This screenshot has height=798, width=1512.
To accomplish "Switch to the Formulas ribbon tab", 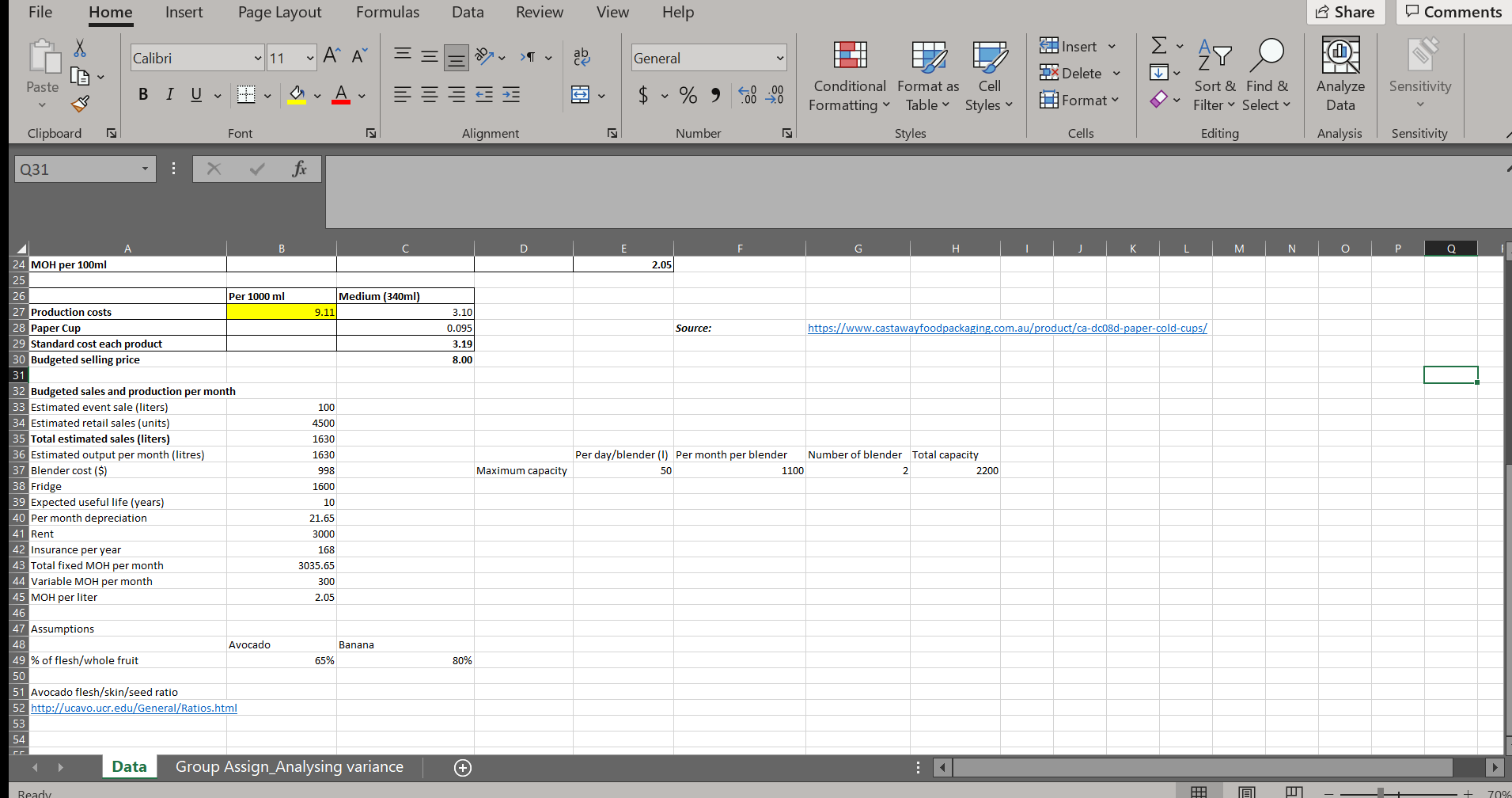I will click(x=388, y=12).
